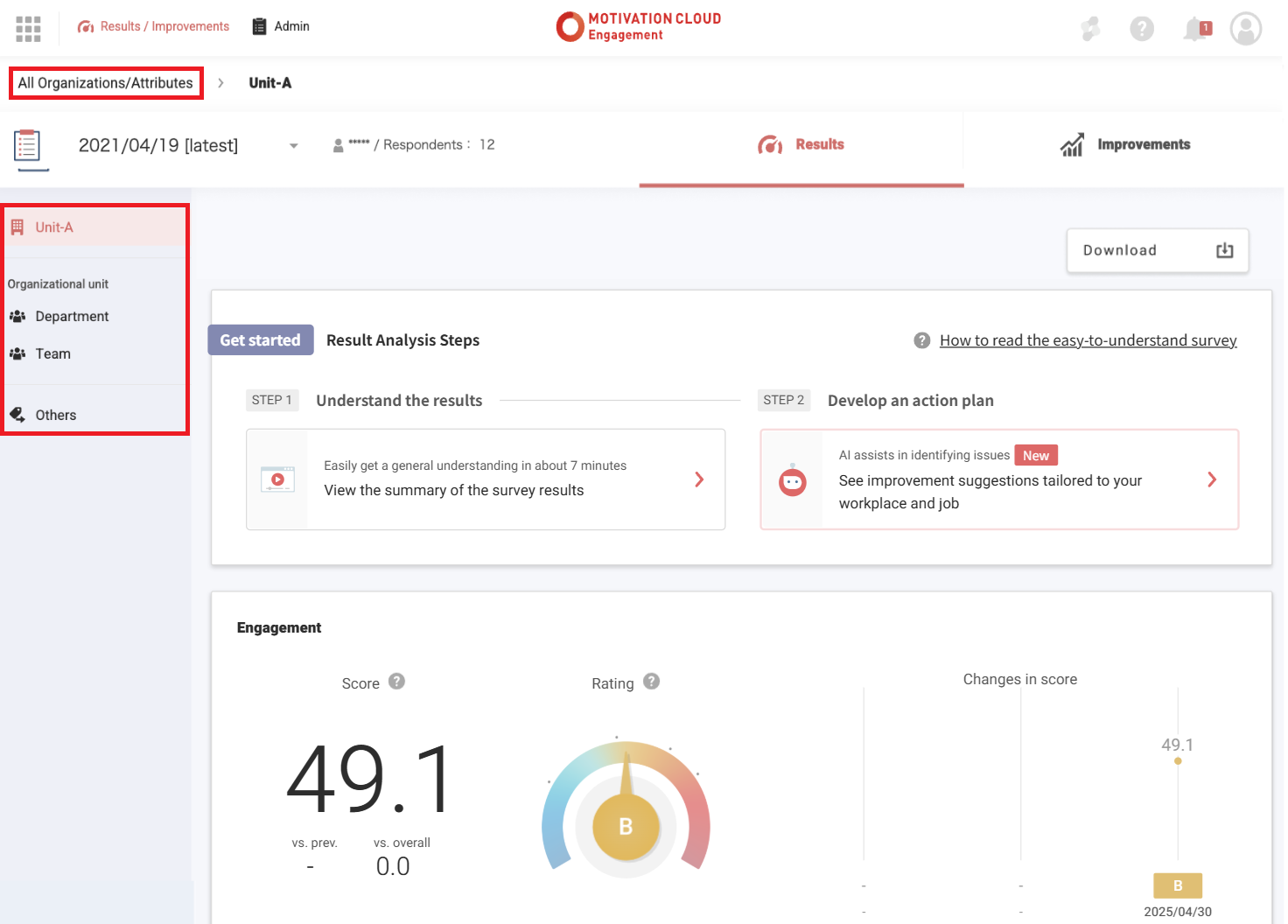Click the help question mark in header
Screen dimensions: 1288x924
coord(1141,29)
